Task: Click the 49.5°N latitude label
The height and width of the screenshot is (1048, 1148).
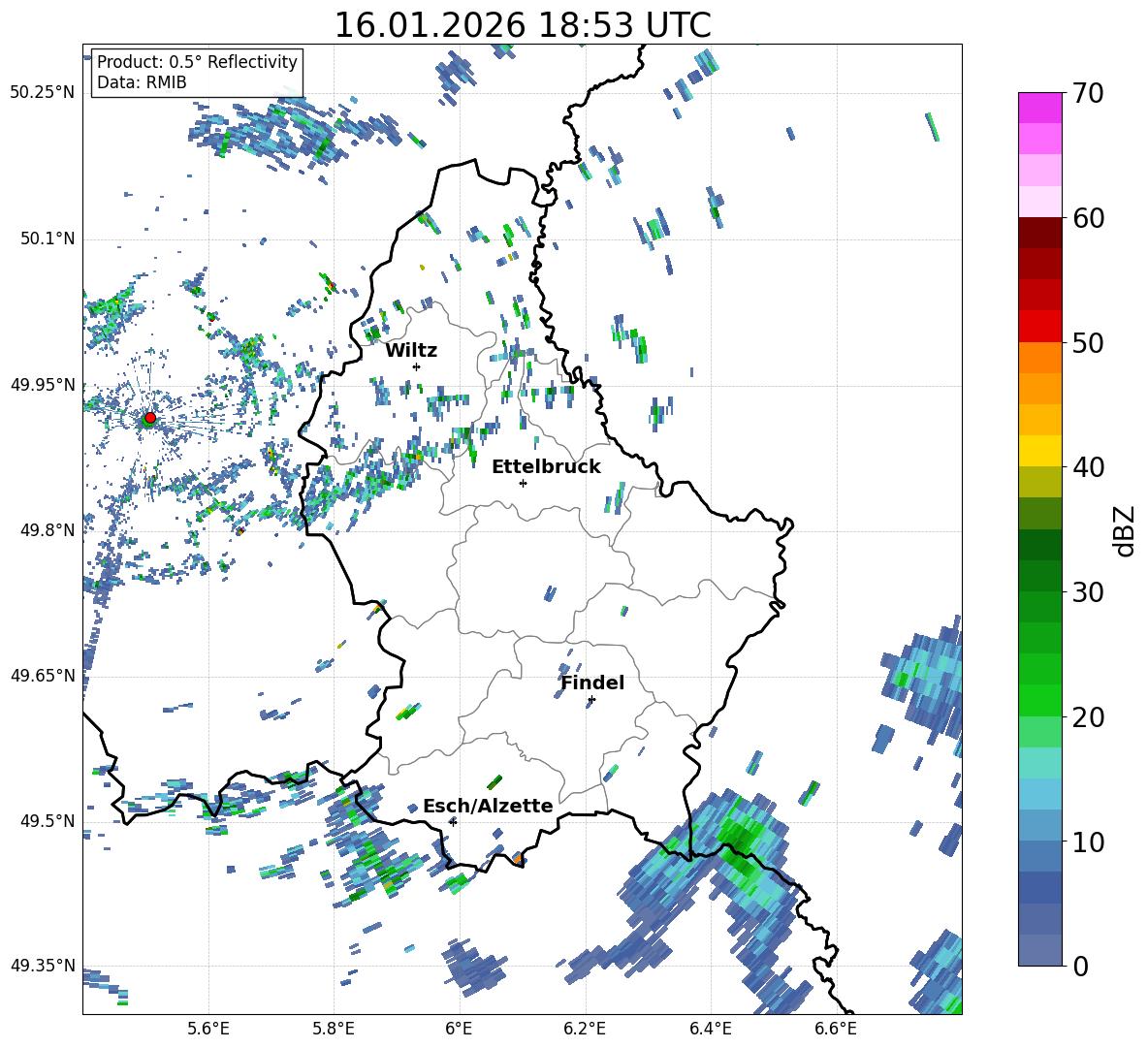Action: 48,820
